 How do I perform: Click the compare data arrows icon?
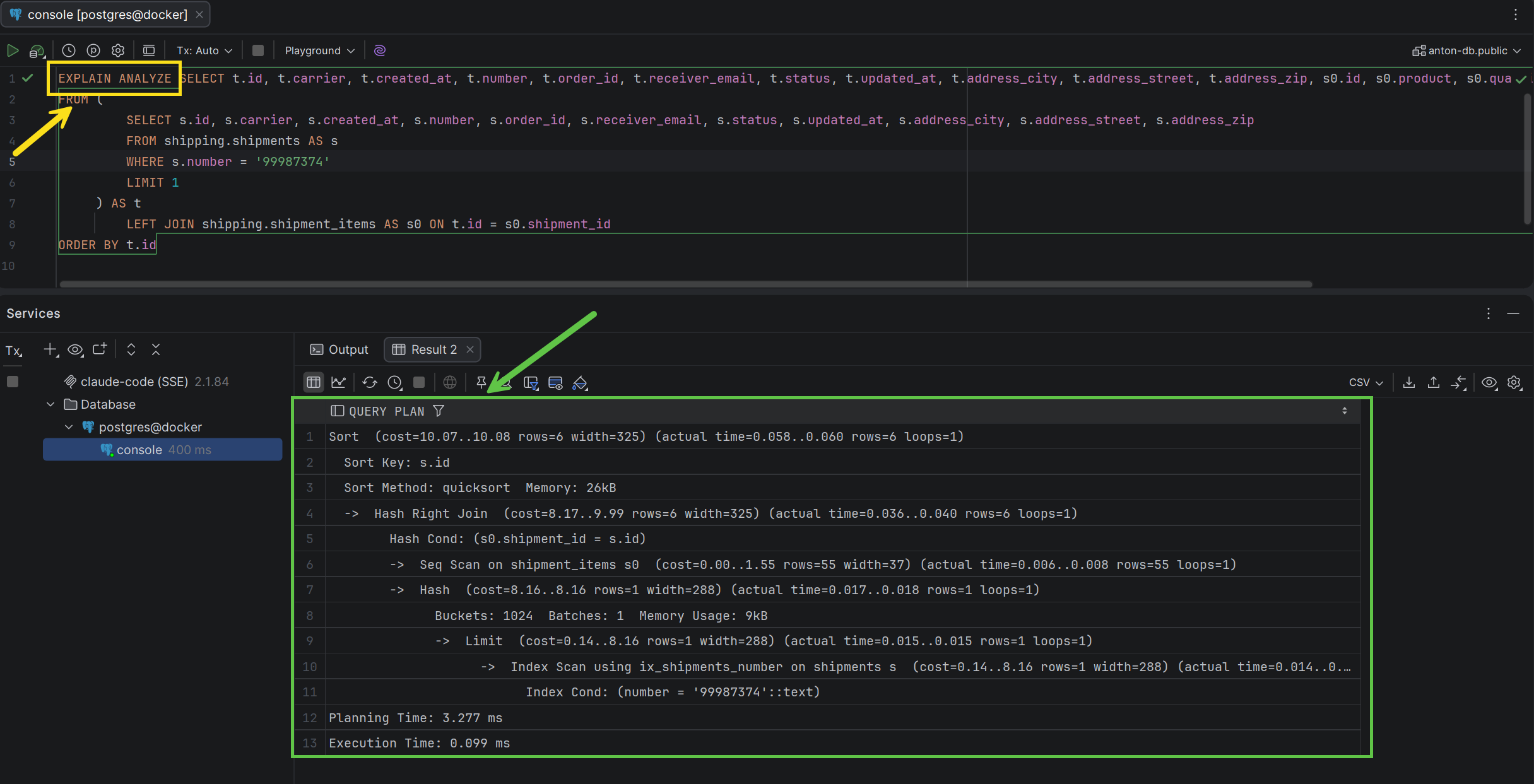[x=1458, y=382]
